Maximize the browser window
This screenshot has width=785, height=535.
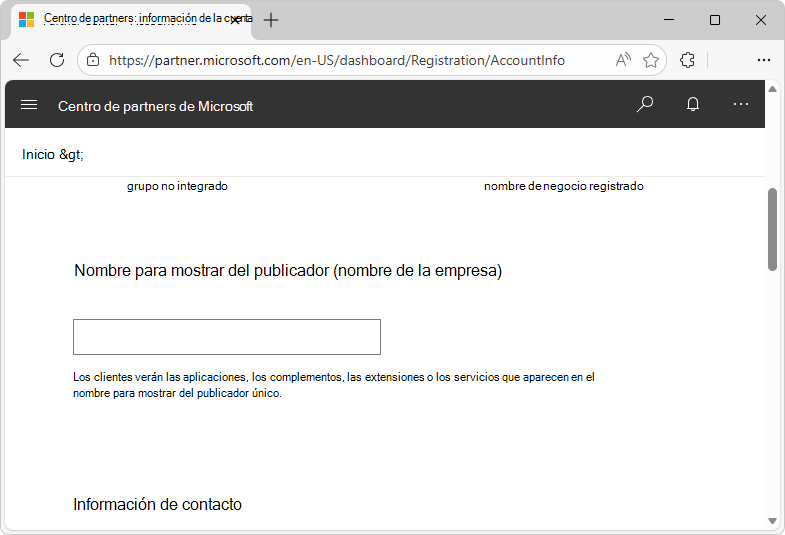(715, 20)
